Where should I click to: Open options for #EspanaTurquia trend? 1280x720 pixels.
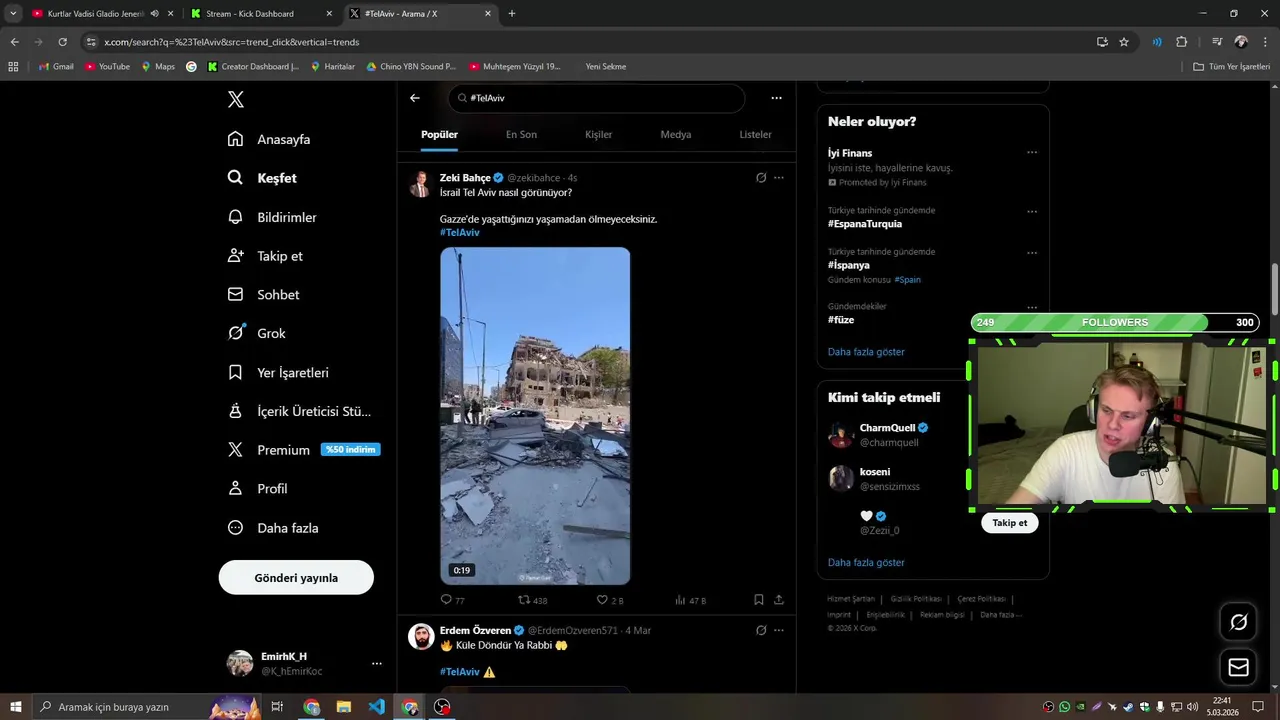pos(1032,212)
